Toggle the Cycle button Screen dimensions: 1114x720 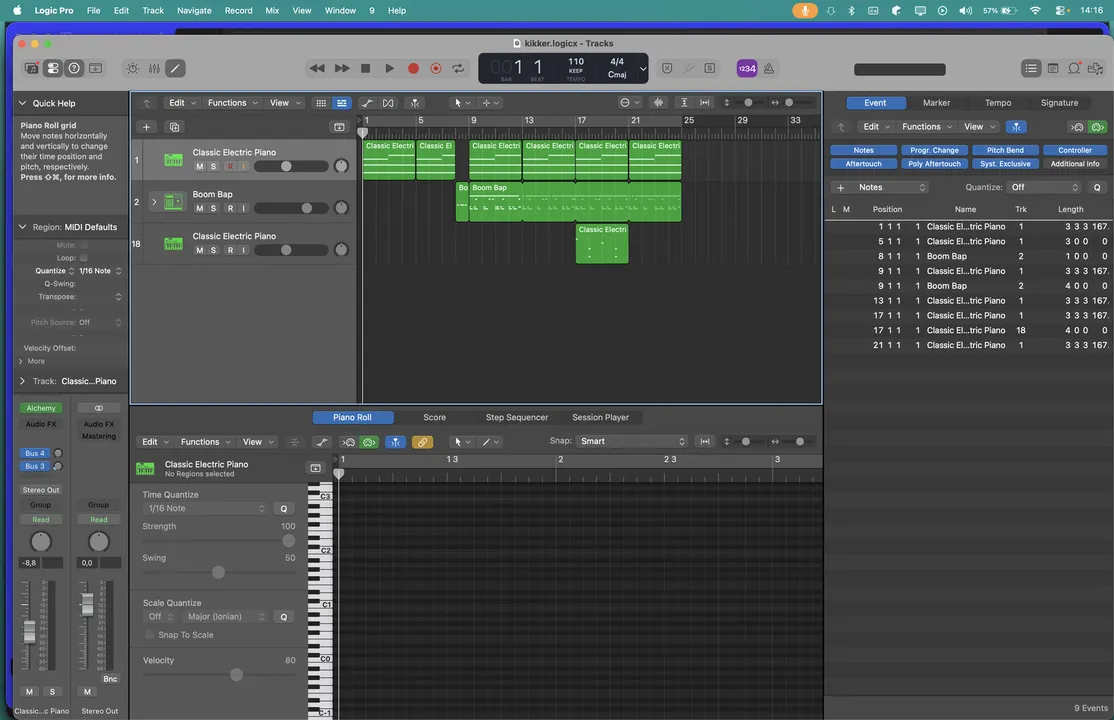[x=458, y=68]
